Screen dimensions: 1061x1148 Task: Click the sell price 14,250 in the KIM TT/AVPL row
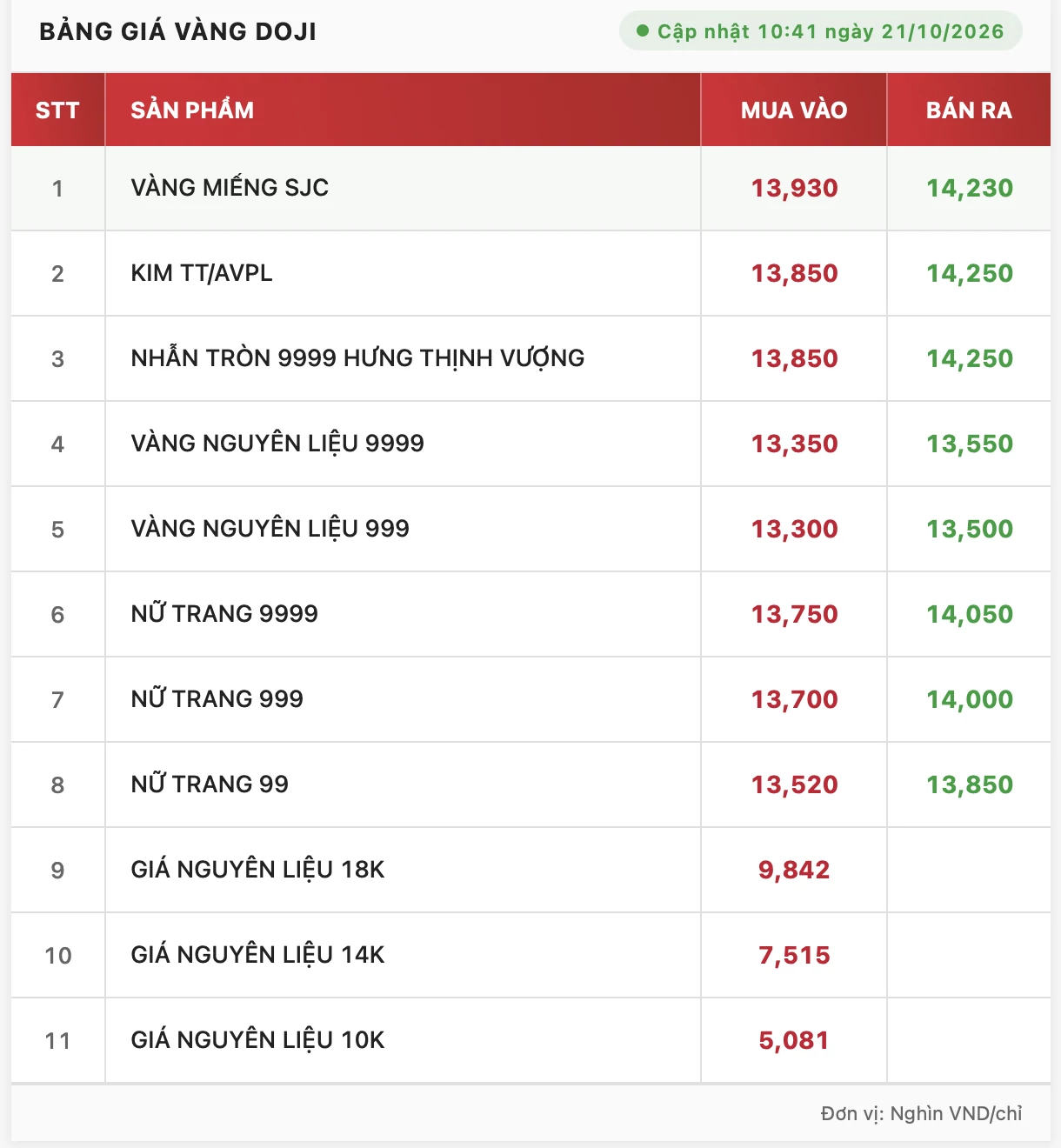(970, 274)
